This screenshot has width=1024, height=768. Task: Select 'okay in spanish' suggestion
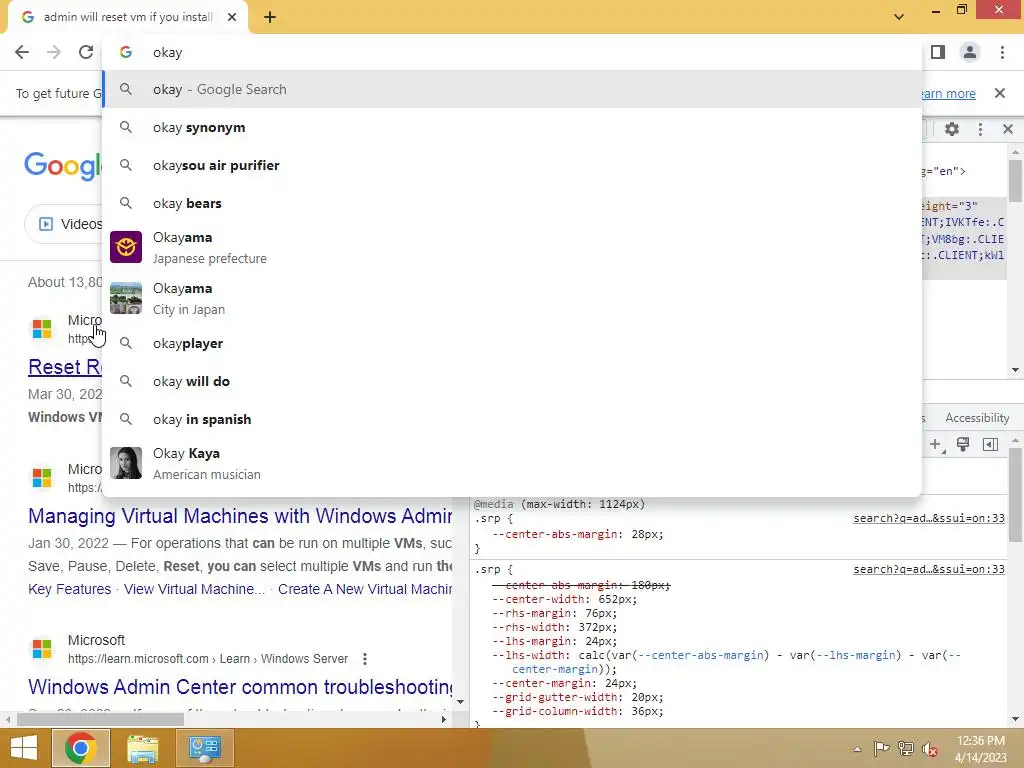coord(512,419)
